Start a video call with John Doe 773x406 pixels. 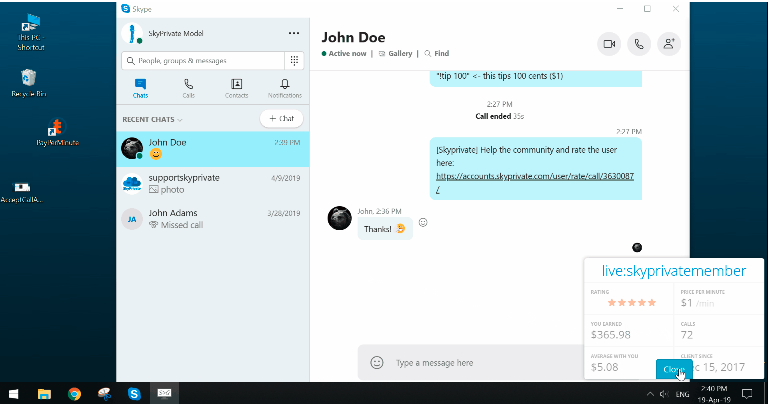[609, 44]
